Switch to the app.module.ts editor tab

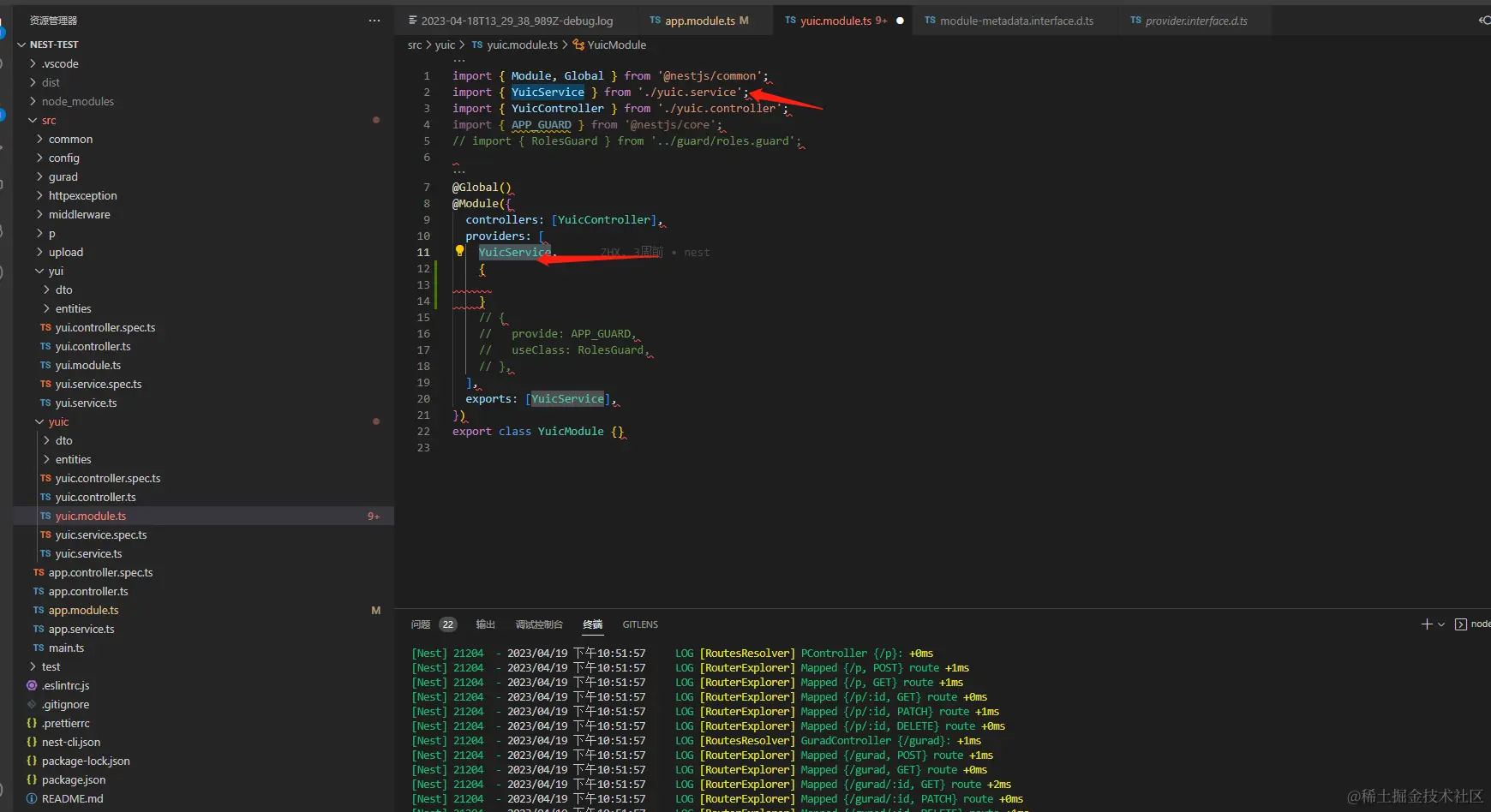699,21
